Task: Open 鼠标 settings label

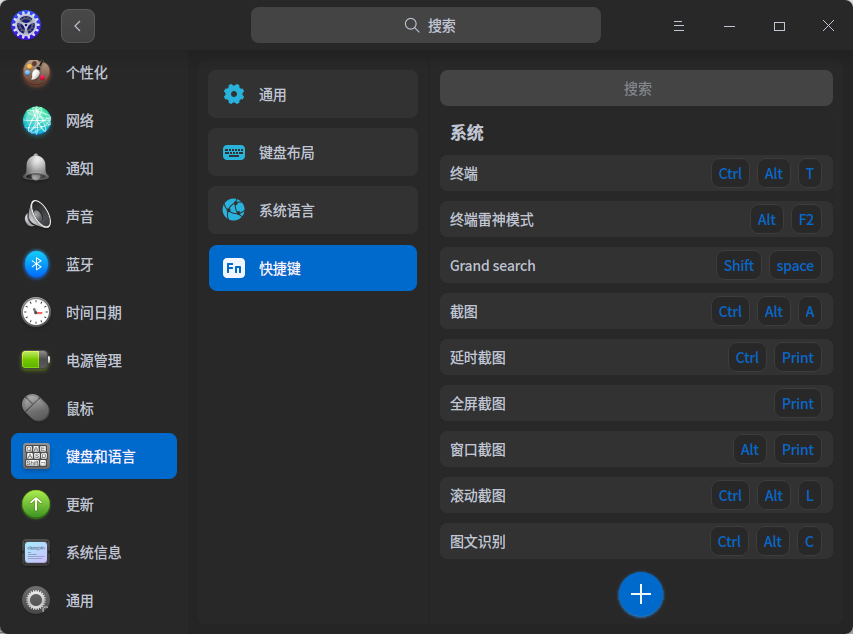Action: pos(80,409)
